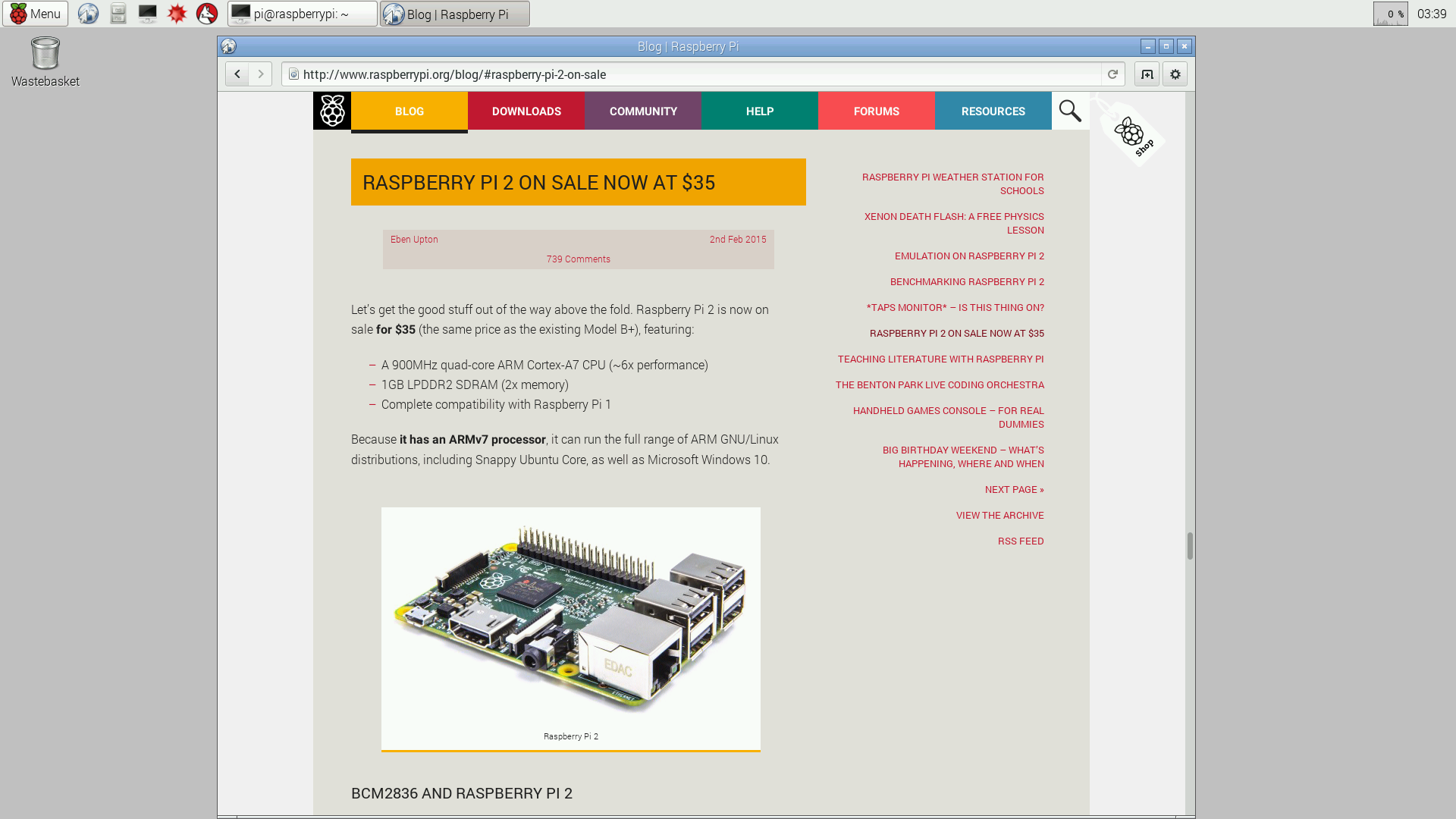This screenshot has width=1456, height=819.
Task: Open the Shop tag icon
Action: [1131, 133]
